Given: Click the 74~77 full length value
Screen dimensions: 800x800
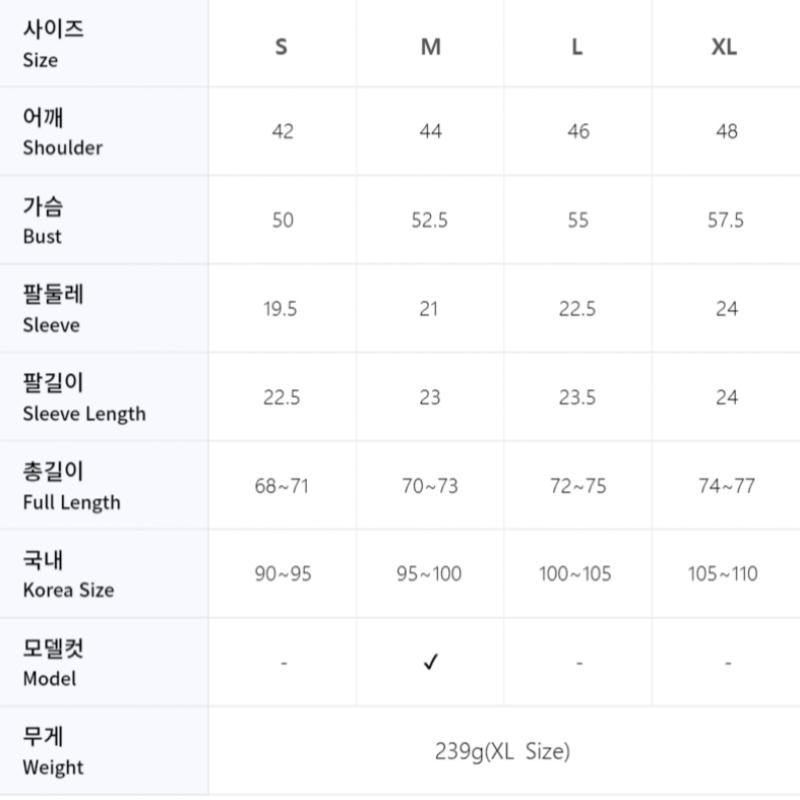Looking at the screenshot, I should tap(726, 486).
